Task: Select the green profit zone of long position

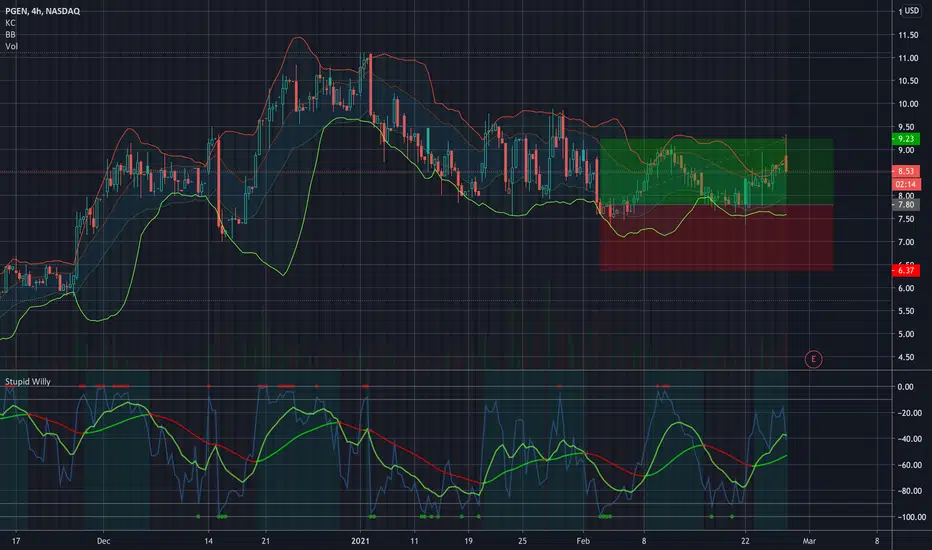Action: tap(716, 172)
